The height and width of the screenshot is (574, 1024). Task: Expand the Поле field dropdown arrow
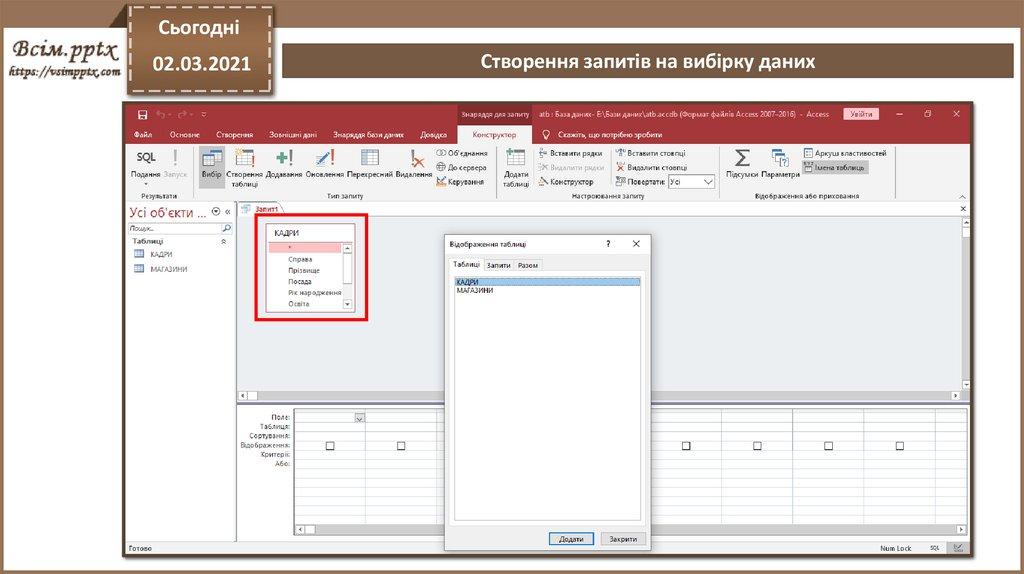359,418
